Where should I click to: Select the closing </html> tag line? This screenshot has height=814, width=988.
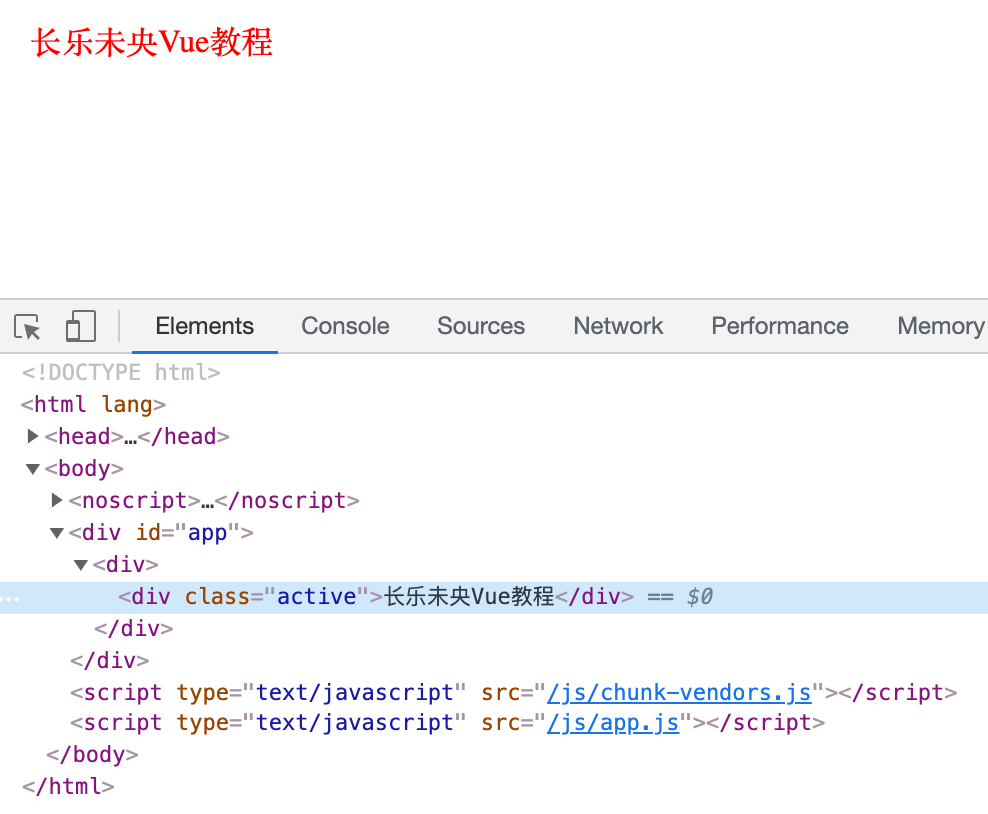(x=68, y=786)
